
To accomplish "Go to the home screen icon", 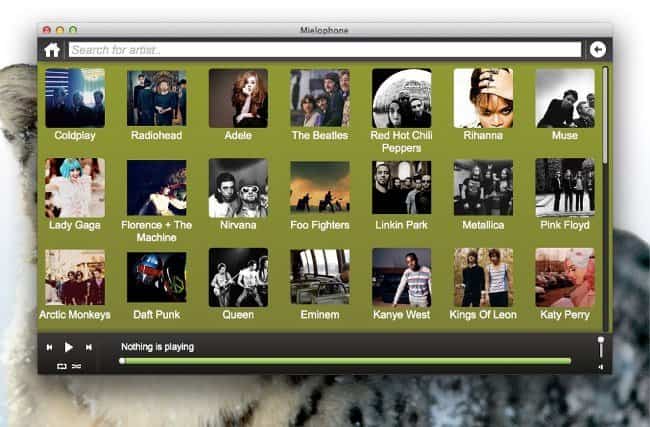I will [52, 50].
